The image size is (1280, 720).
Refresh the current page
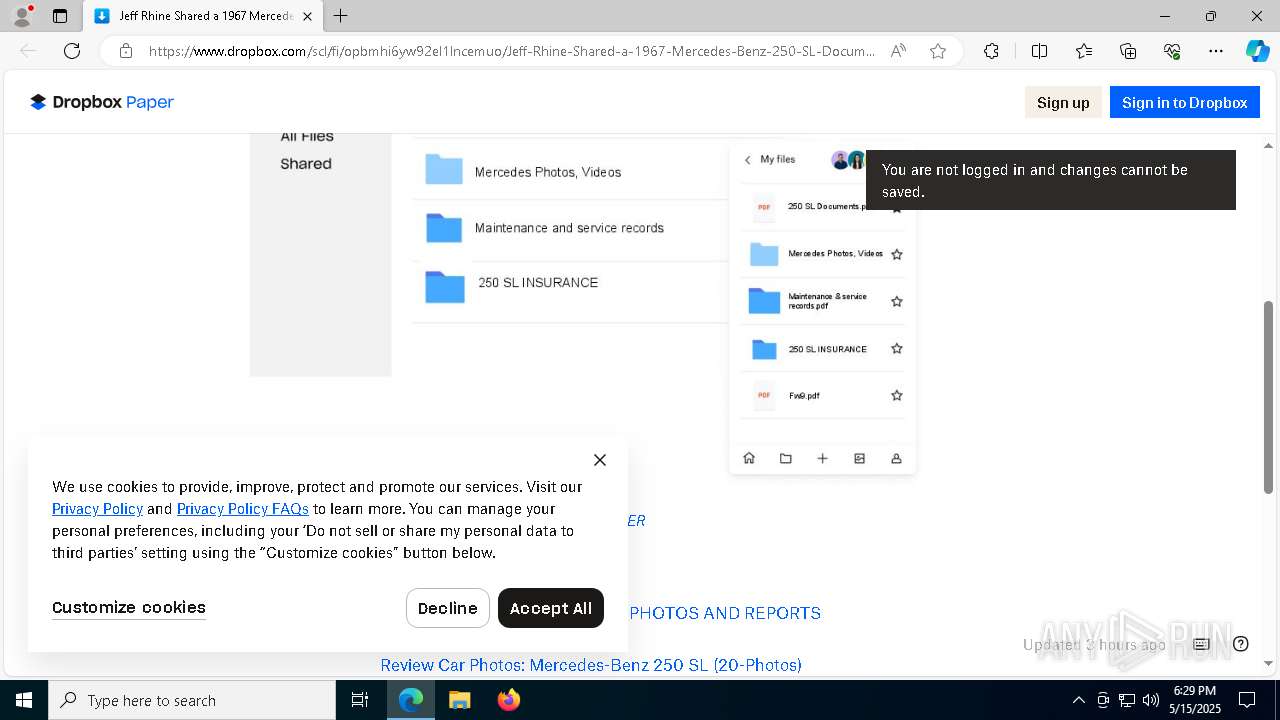[72, 51]
